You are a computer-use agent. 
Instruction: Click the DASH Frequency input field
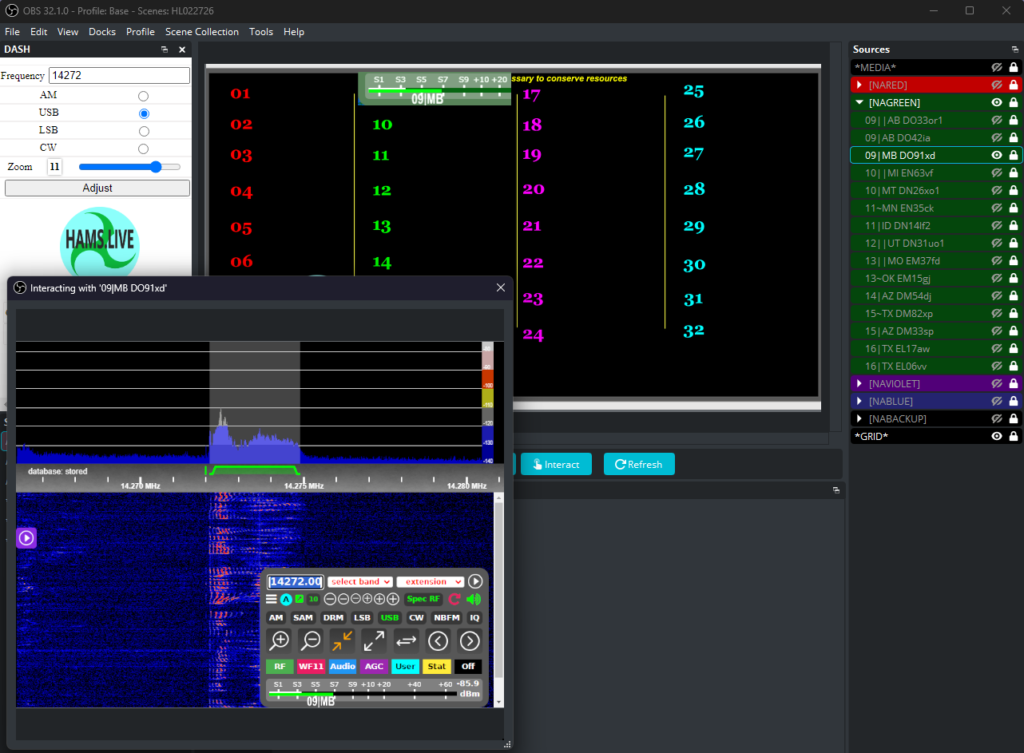click(x=119, y=75)
